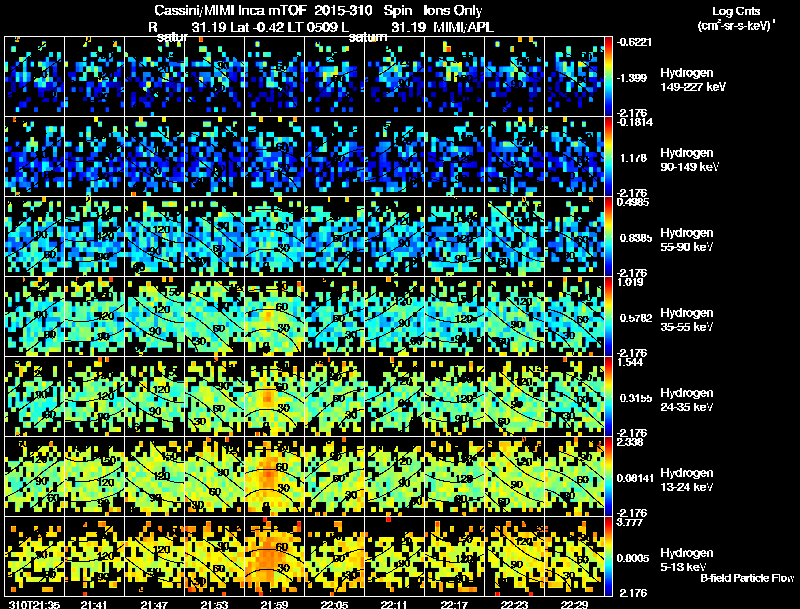Click the color bar beside Hydrogen 149-227 keV
The height and width of the screenshot is (609, 800).
click(608, 76)
